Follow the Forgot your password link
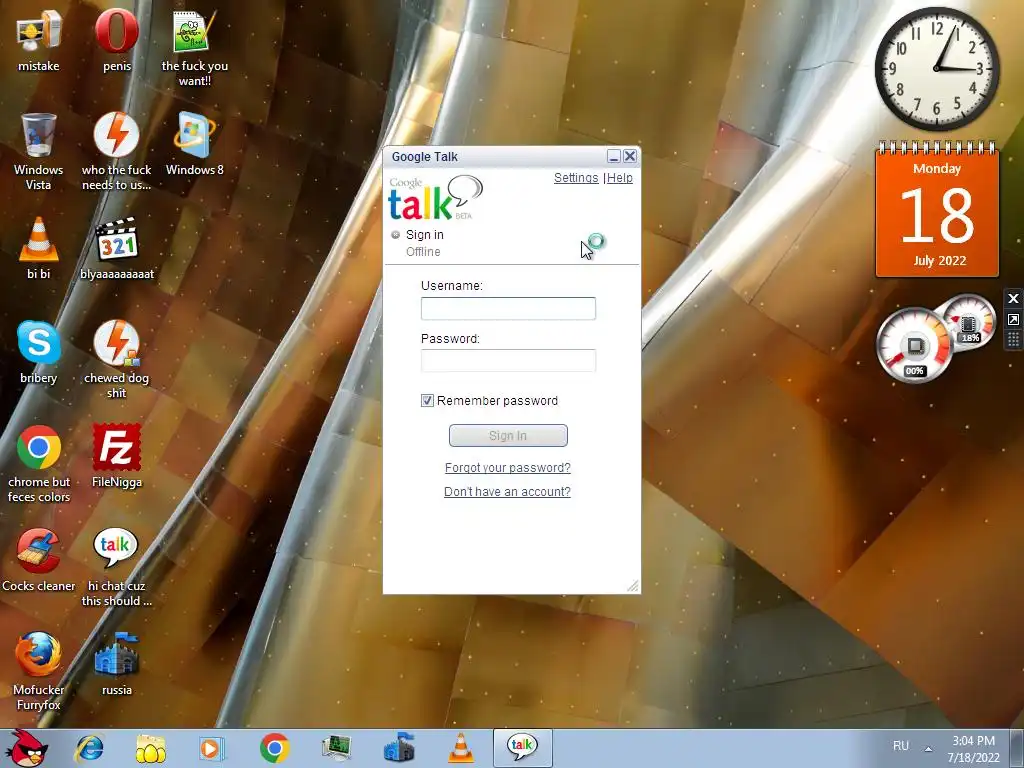 507,468
